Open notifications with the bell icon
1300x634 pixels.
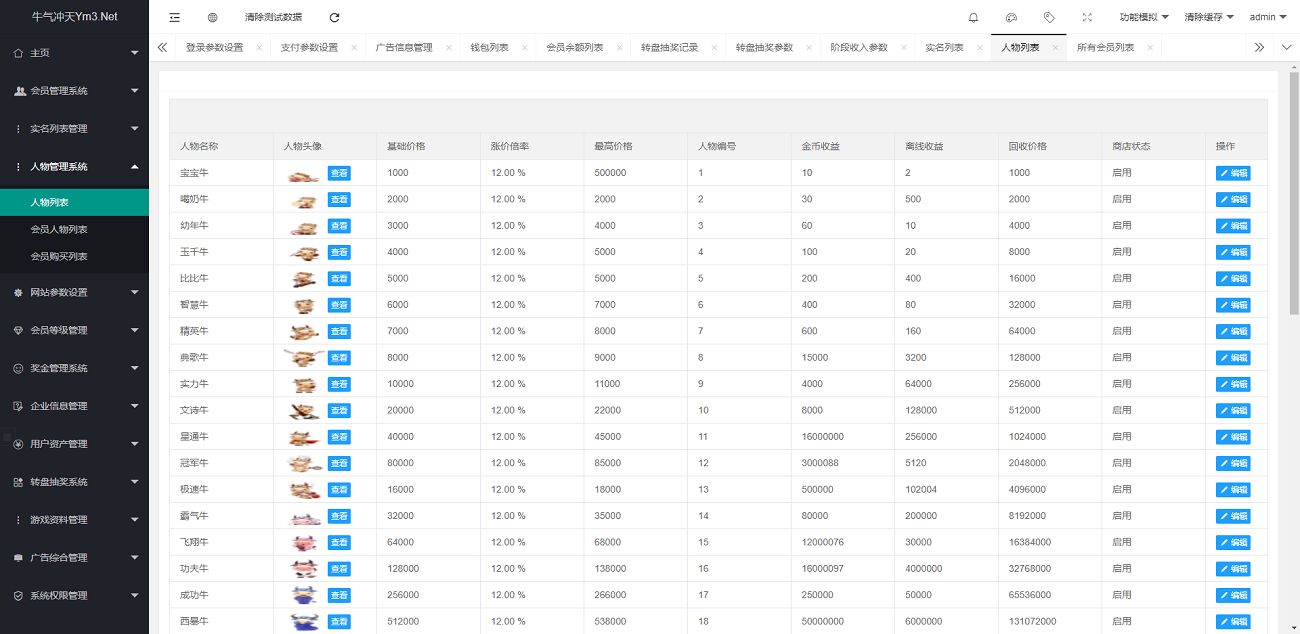point(973,17)
